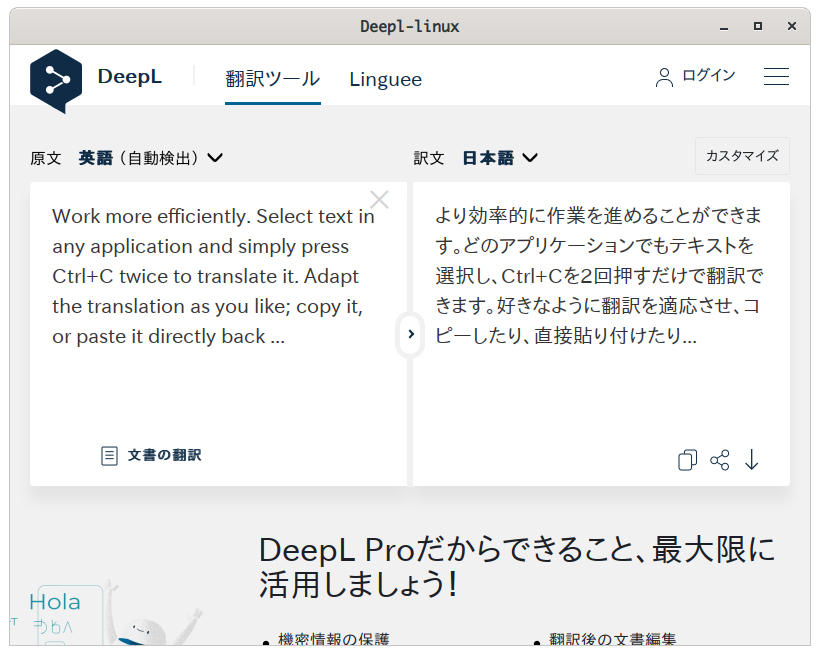Image resolution: width=820 pixels, height=655 pixels.
Task: Open the Linguee tab
Action: click(385, 80)
